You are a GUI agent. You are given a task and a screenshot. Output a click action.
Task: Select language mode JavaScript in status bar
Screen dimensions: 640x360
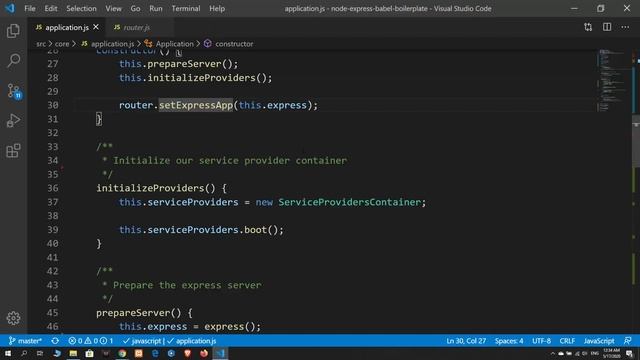pos(599,341)
